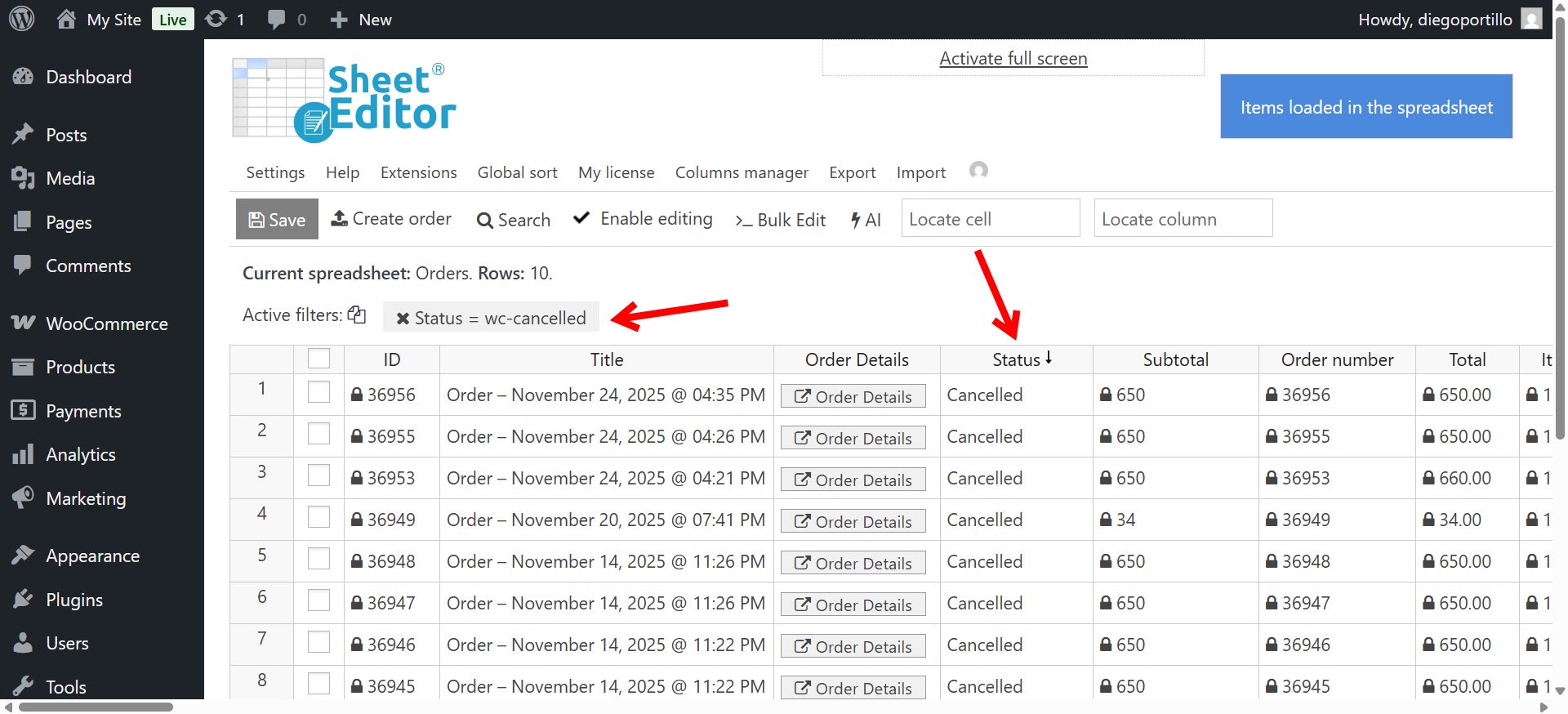Open comments bubble in admin bar
The height and width of the screenshot is (714, 1568).
277,19
